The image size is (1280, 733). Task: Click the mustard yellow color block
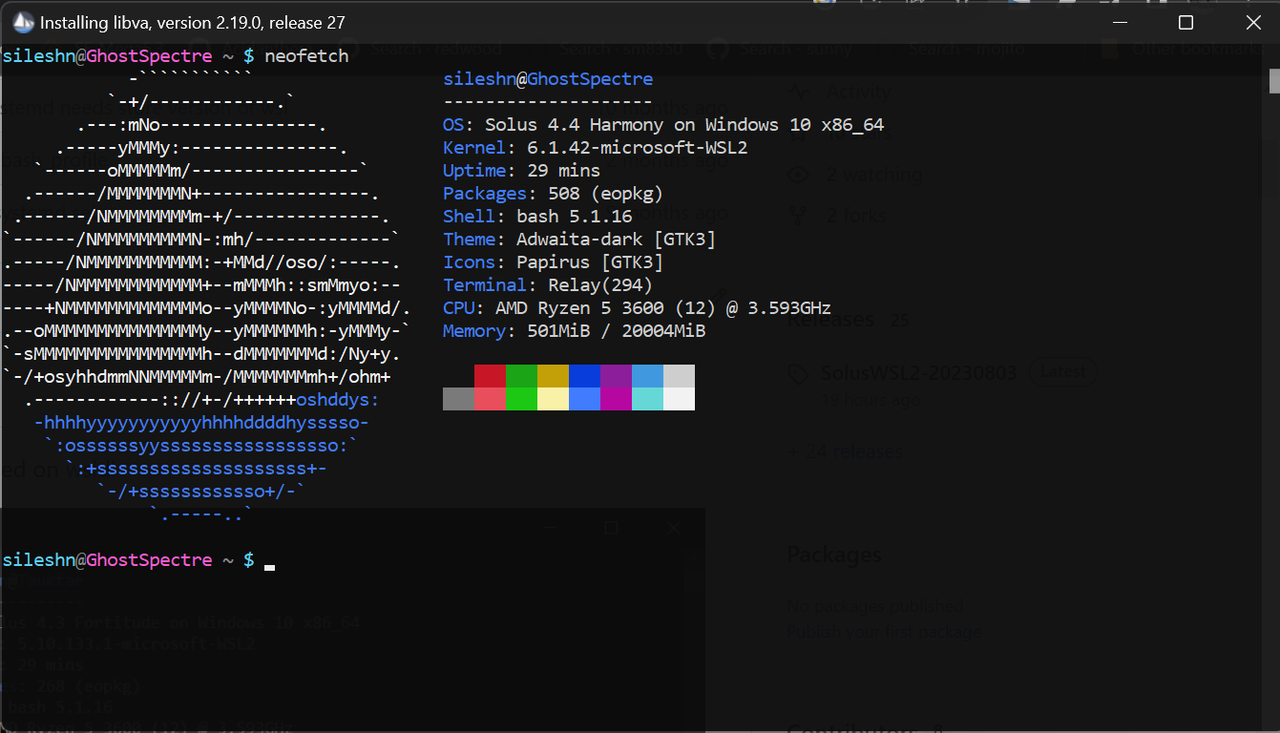point(553,376)
